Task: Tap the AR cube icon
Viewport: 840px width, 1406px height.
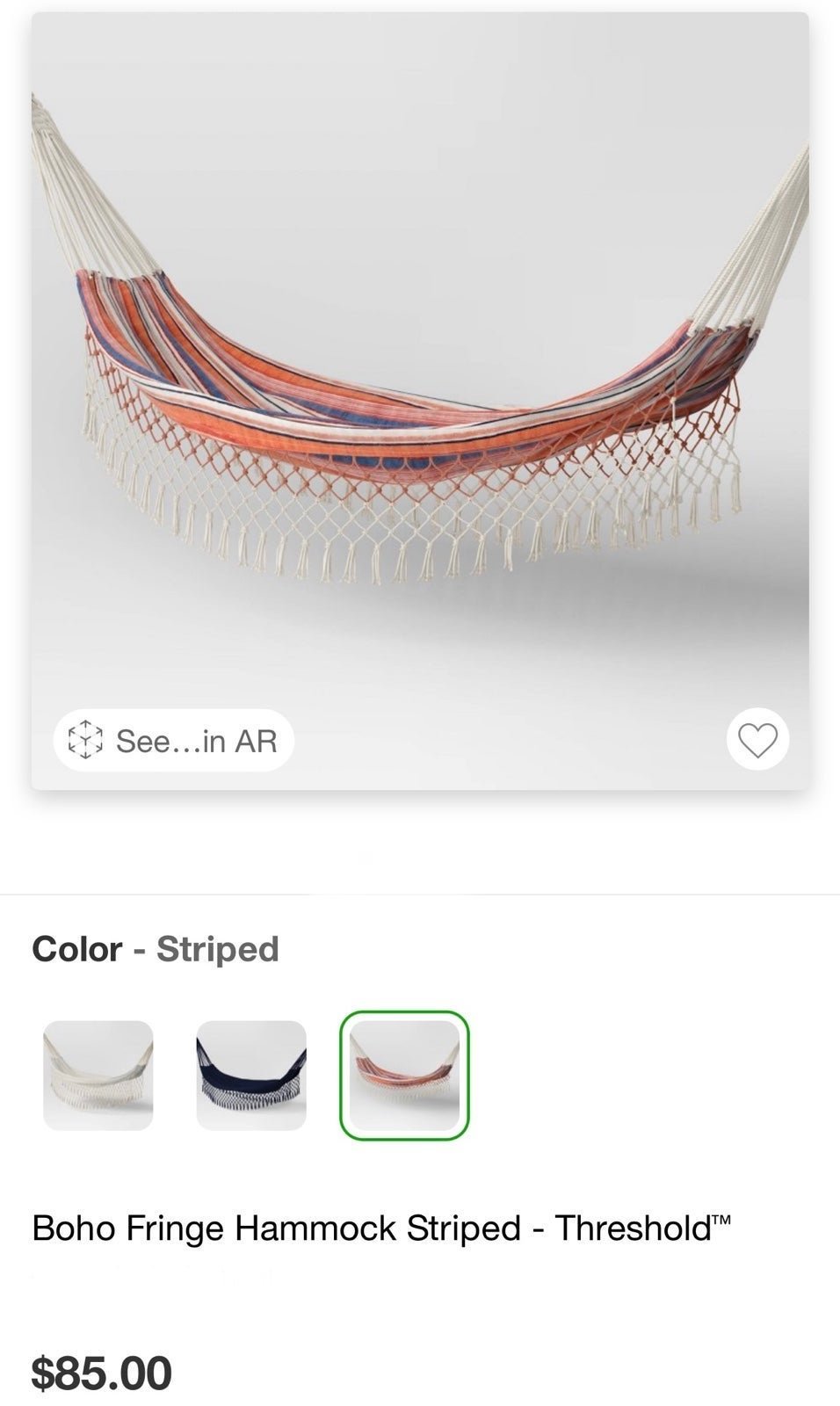Action: (85, 740)
